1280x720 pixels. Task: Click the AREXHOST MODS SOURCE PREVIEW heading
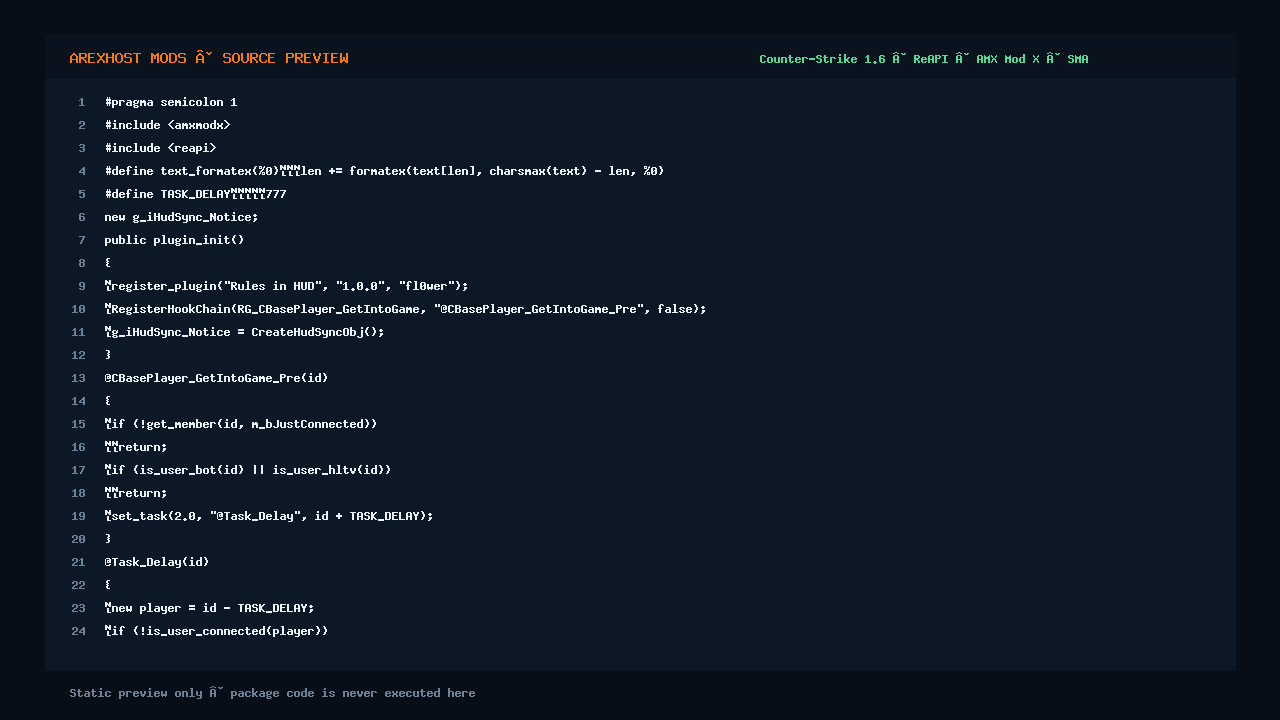(209, 58)
